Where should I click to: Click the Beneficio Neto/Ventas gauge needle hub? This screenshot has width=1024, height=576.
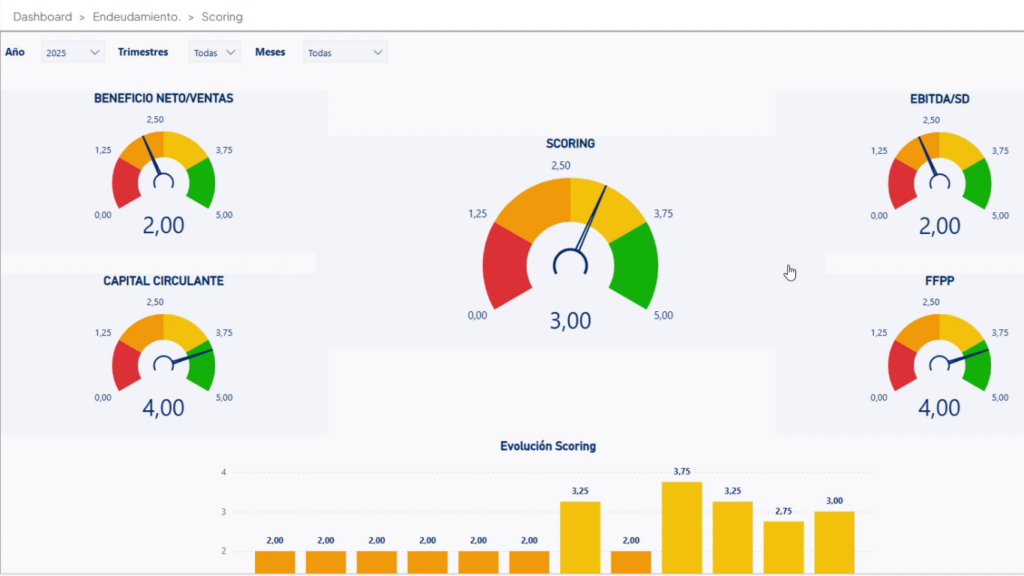(163, 181)
